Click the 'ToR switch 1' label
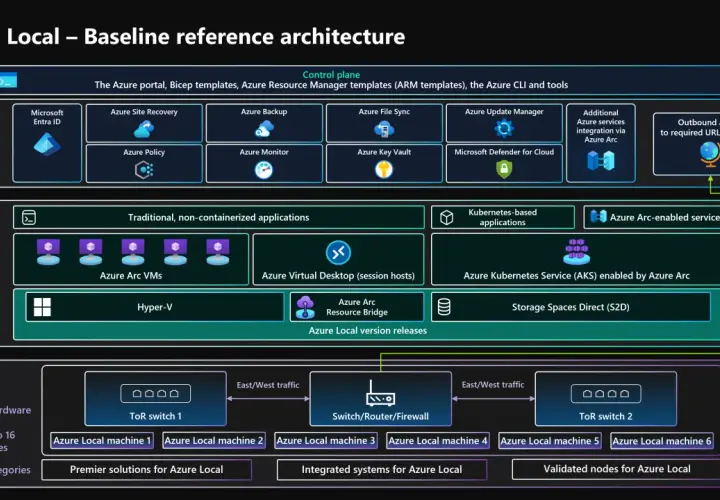Screen dimensions: 720x500 tap(155, 416)
